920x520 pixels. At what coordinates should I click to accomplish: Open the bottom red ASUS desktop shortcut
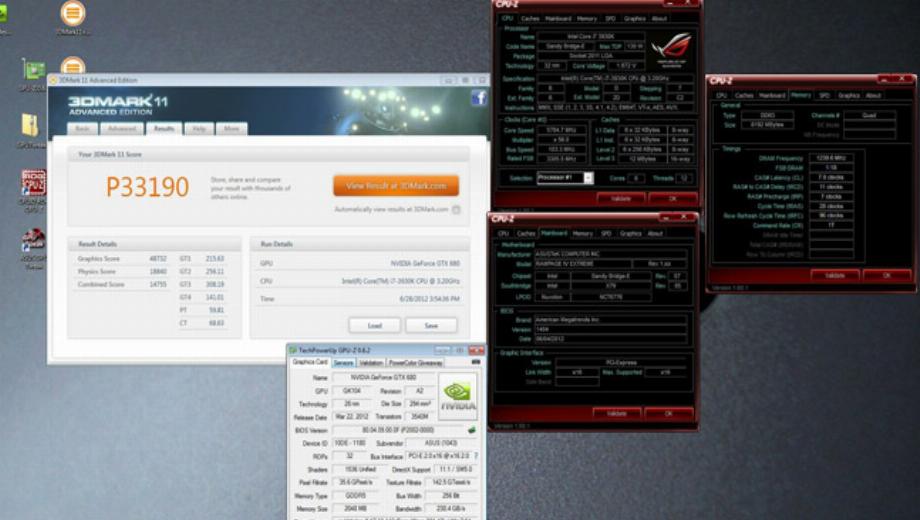click(x=33, y=240)
